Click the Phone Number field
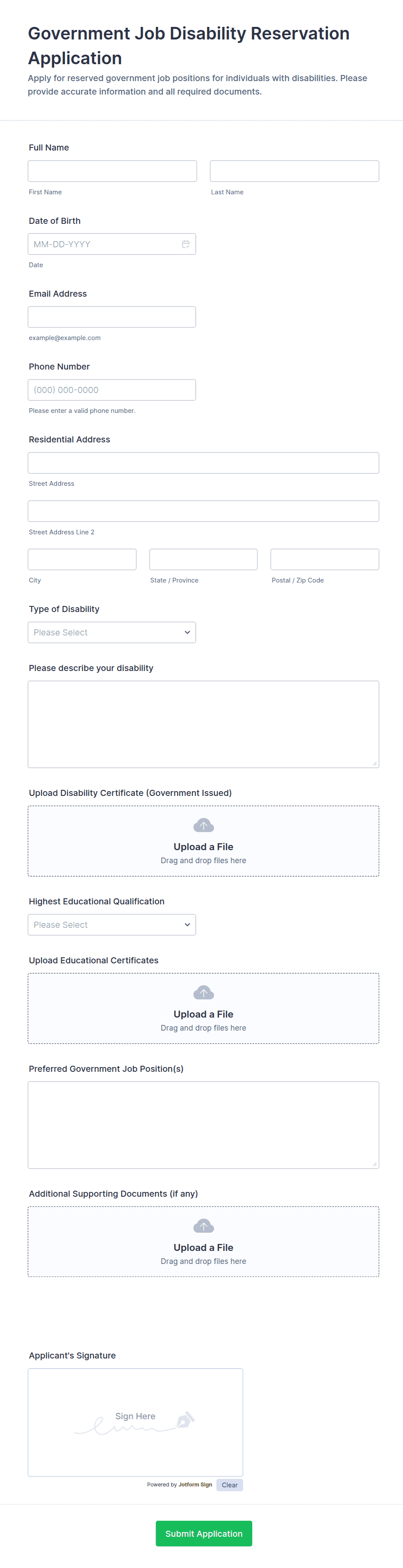The image size is (403, 1568). [111, 390]
